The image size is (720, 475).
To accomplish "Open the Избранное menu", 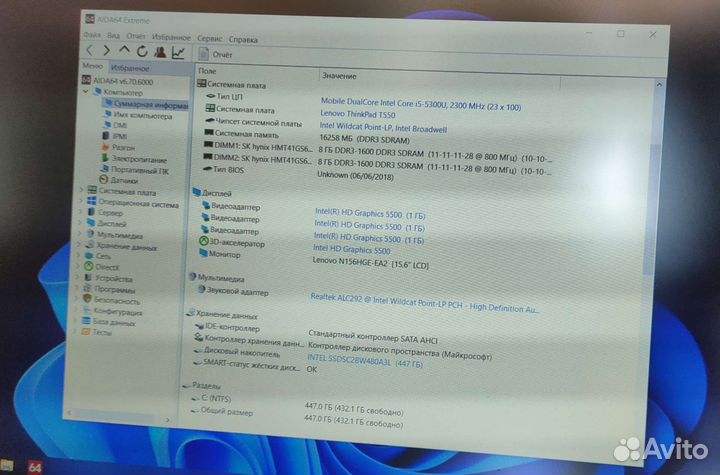I will [x=171, y=37].
